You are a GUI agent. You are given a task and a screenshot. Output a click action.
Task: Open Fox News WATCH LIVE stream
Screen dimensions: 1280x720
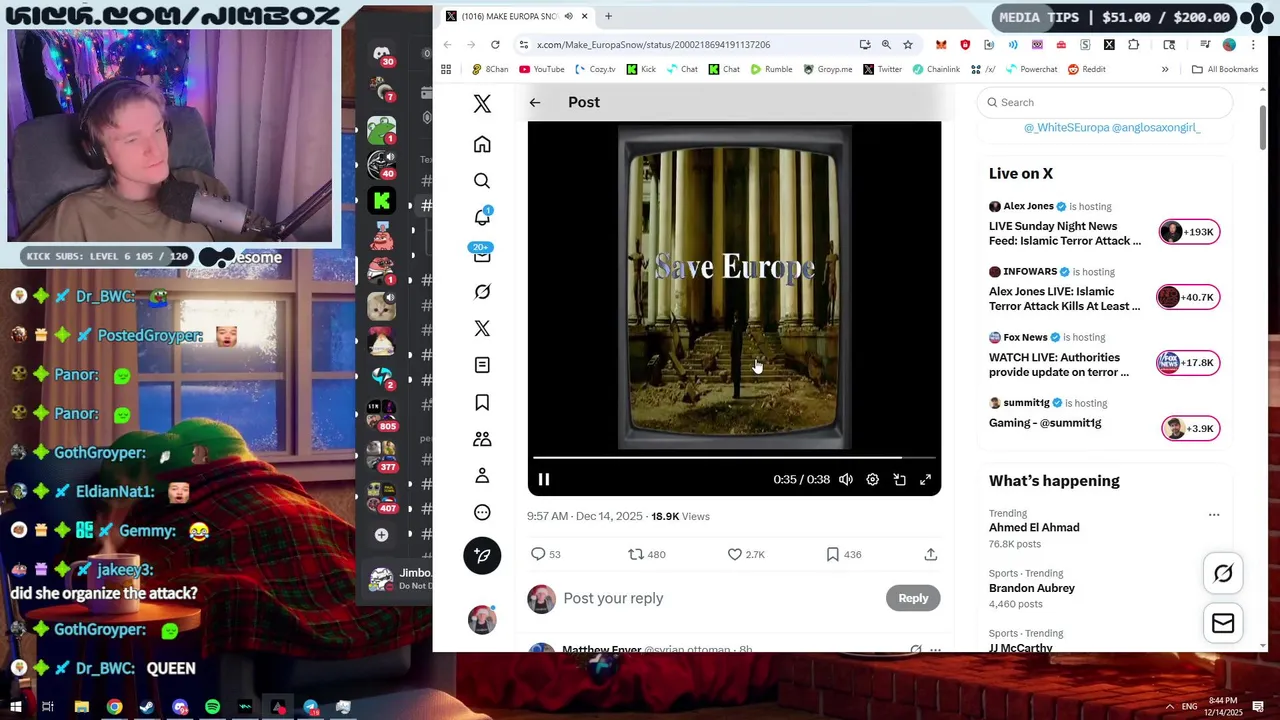point(1104,356)
